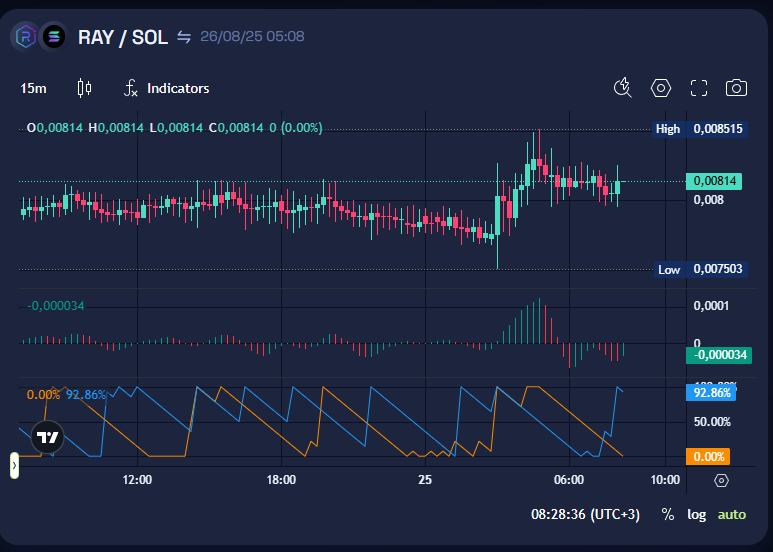This screenshot has width=773, height=552.
Task: Swap the RAY / SOL pair direction
Action: point(184,37)
